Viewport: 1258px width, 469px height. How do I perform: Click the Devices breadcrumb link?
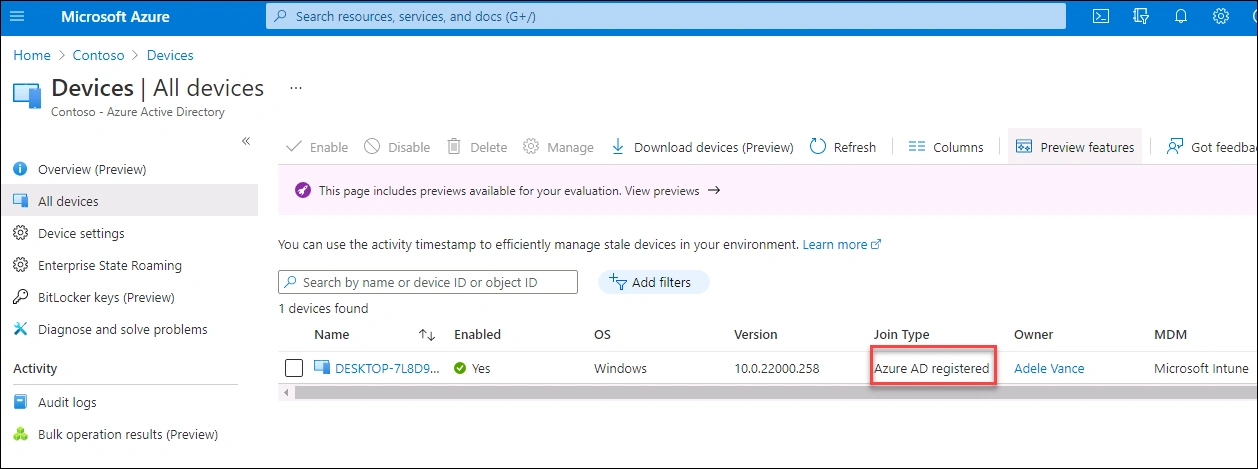170,55
